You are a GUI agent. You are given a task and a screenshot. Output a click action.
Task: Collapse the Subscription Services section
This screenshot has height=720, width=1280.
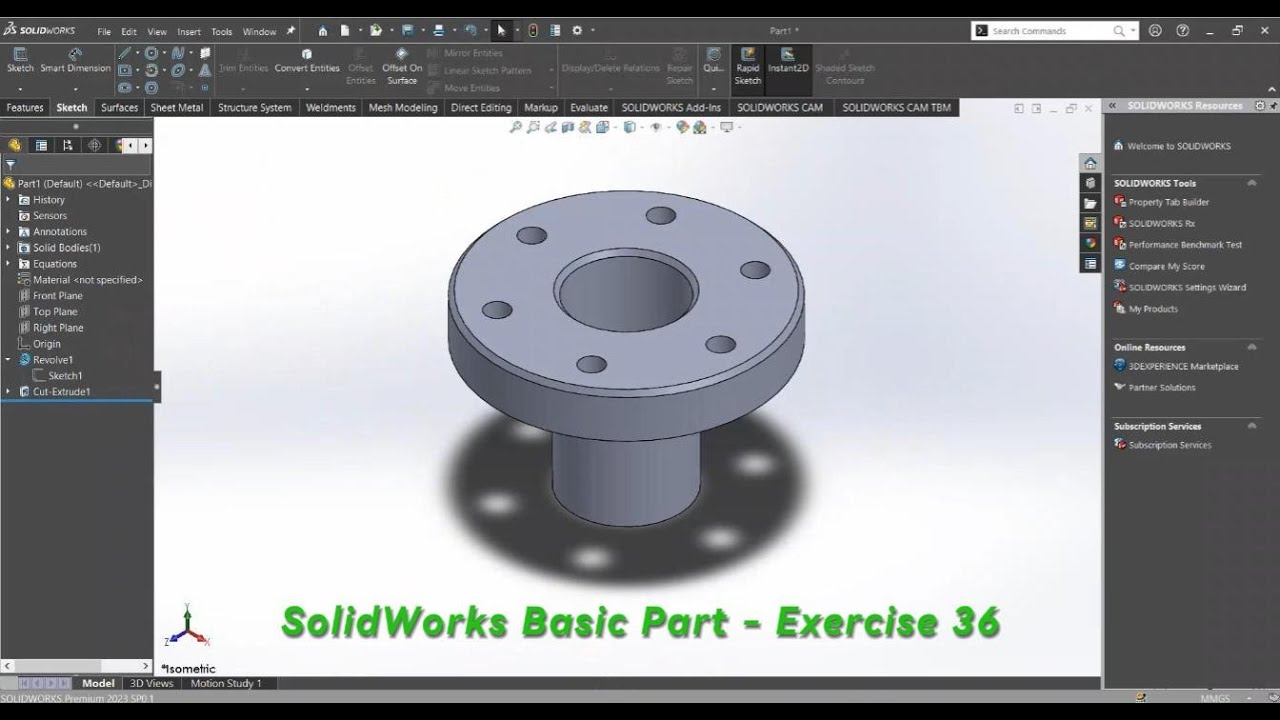click(x=1251, y=426)
